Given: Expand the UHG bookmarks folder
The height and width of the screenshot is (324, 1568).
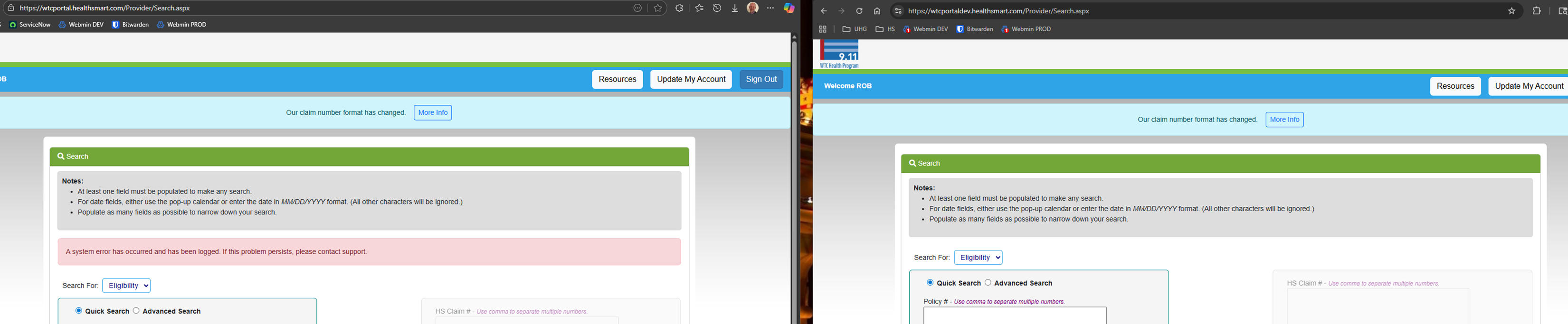Looking at the screenshot, I should (x=855, y=29).
